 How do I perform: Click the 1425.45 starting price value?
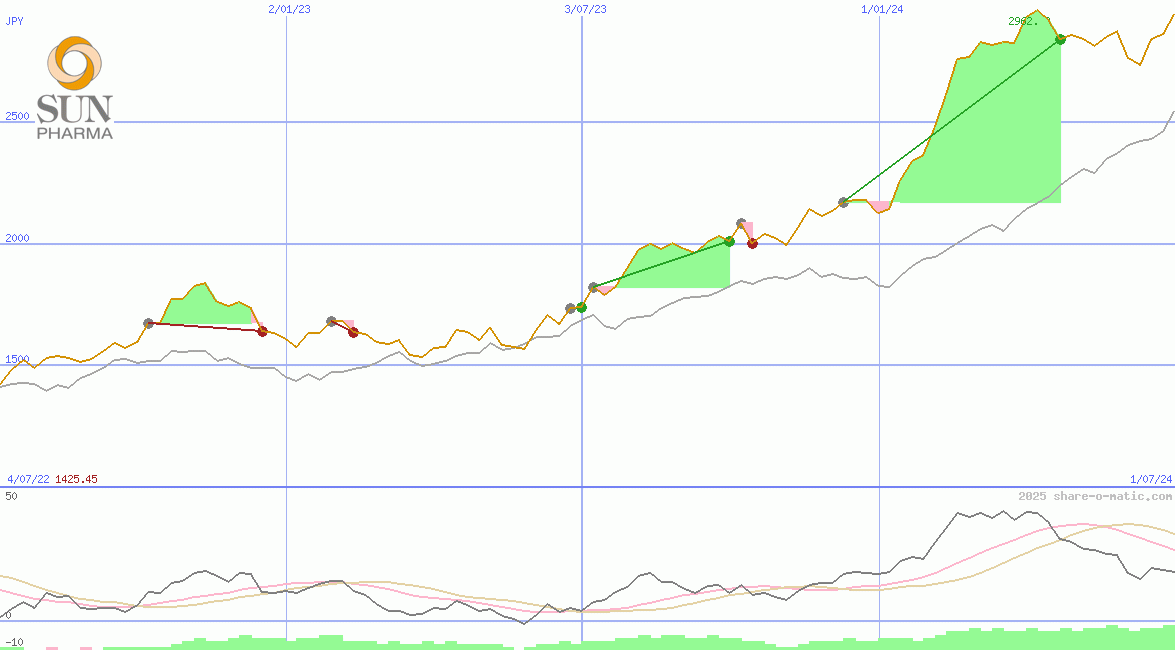76,479
